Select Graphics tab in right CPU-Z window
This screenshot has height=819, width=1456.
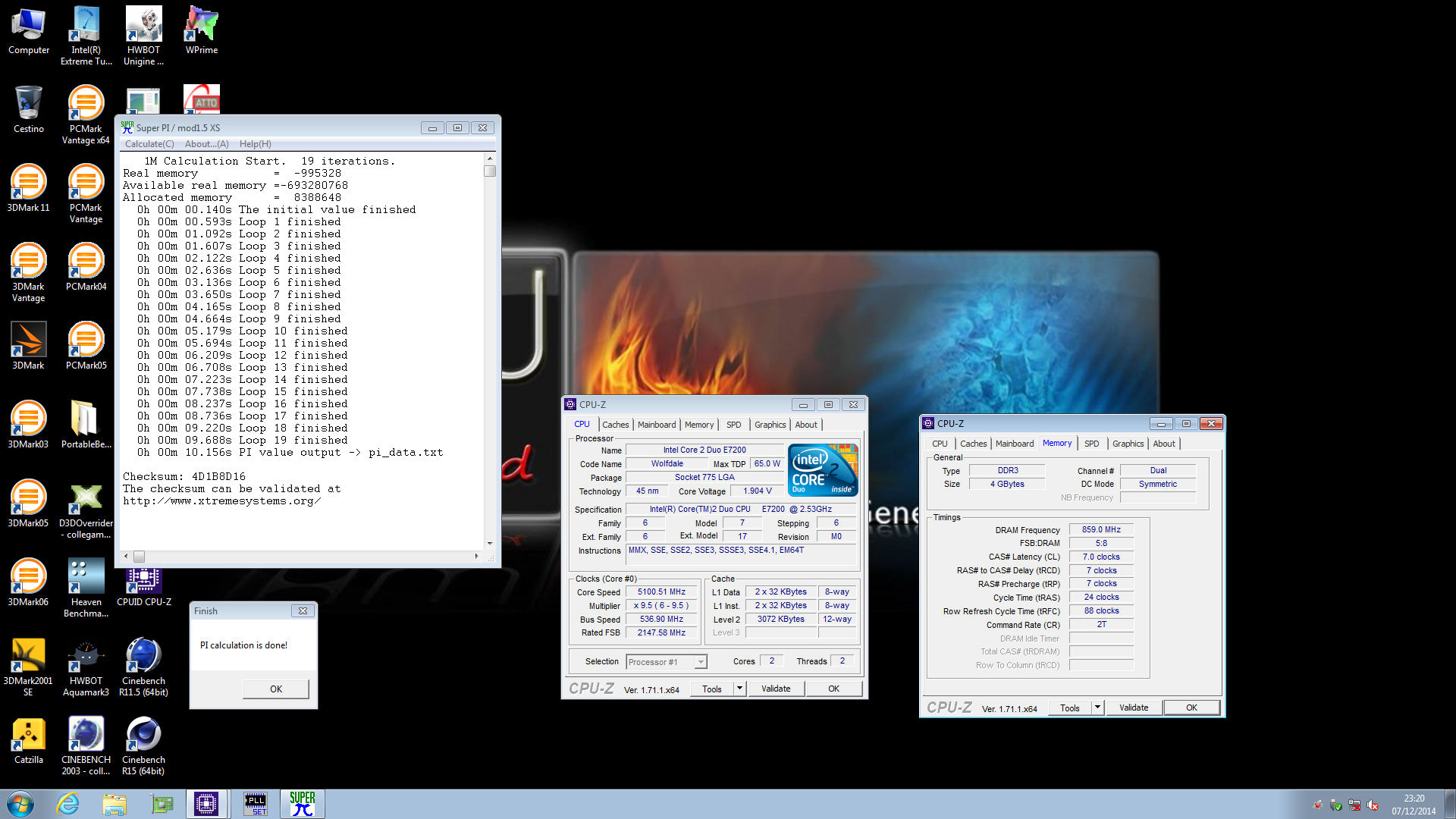pos(1128,444)
